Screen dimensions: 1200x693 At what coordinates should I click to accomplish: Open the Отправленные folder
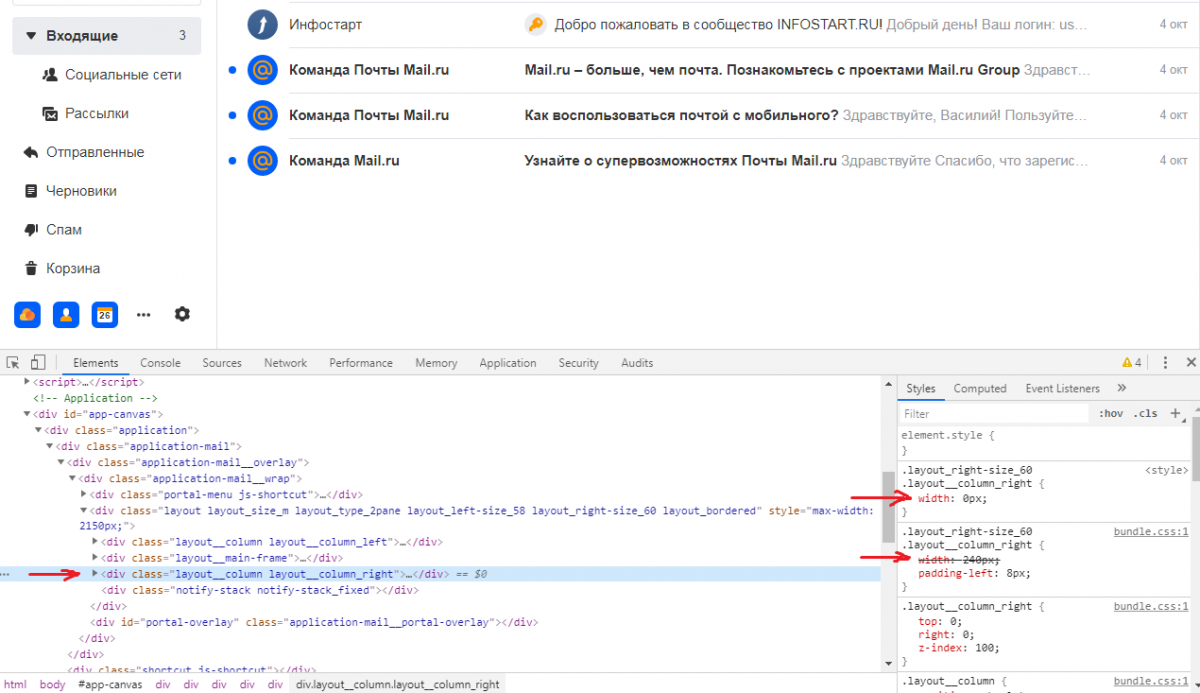point(95,152)
